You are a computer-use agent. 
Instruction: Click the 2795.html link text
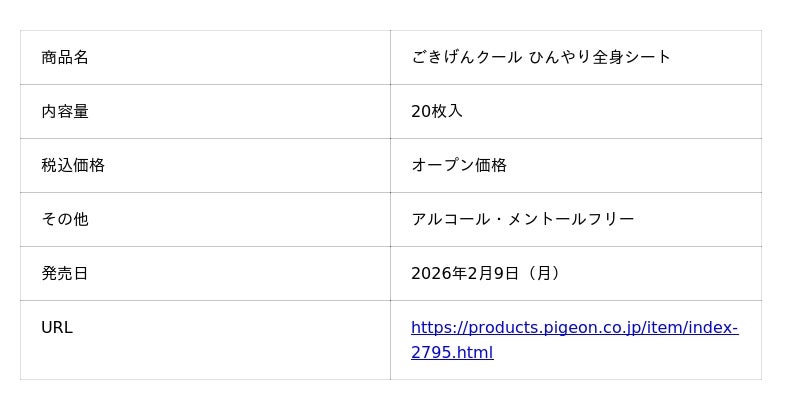[452, 353]
